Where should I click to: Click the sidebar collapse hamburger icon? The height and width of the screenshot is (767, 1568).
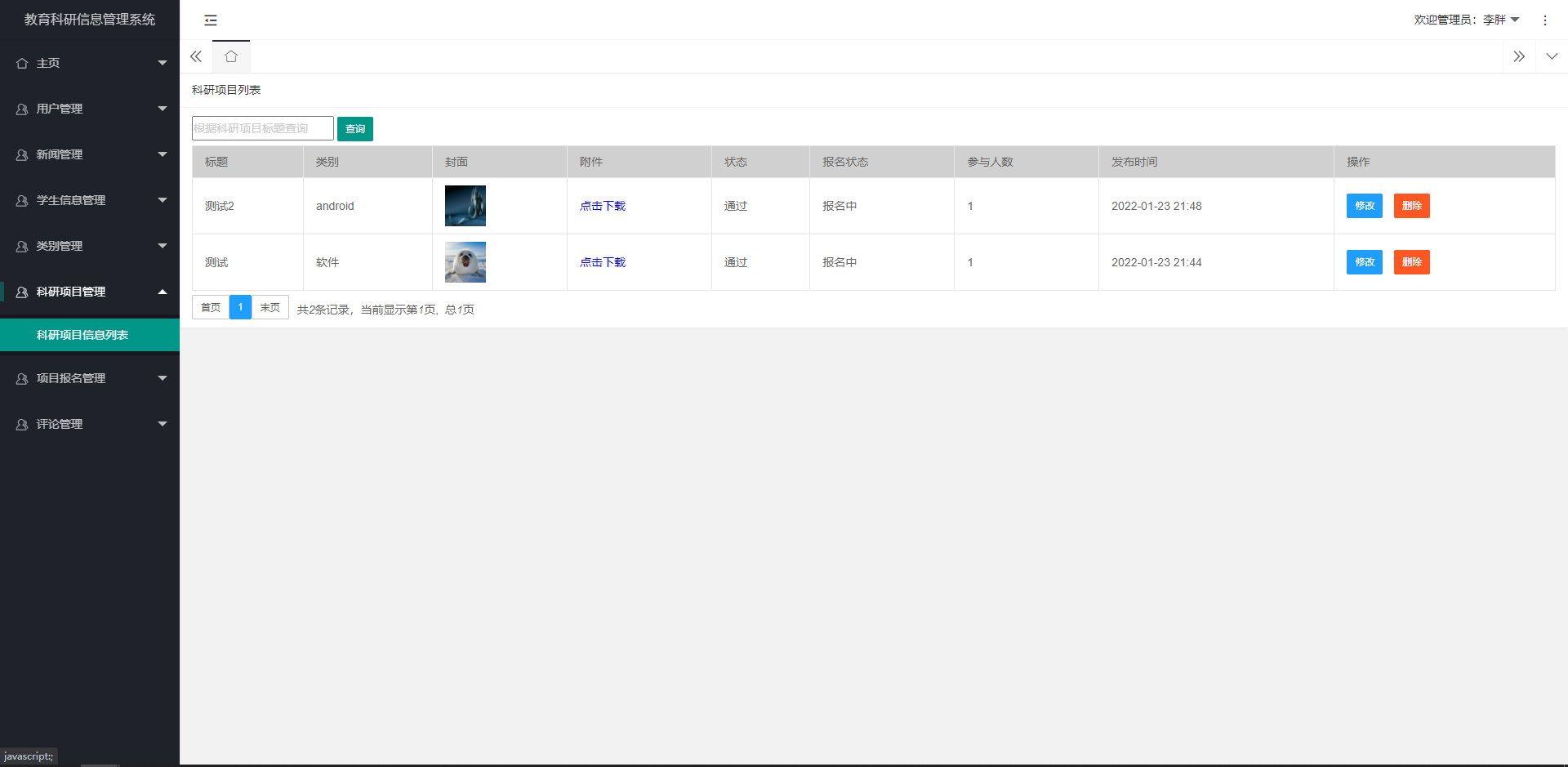pos(211,20)
